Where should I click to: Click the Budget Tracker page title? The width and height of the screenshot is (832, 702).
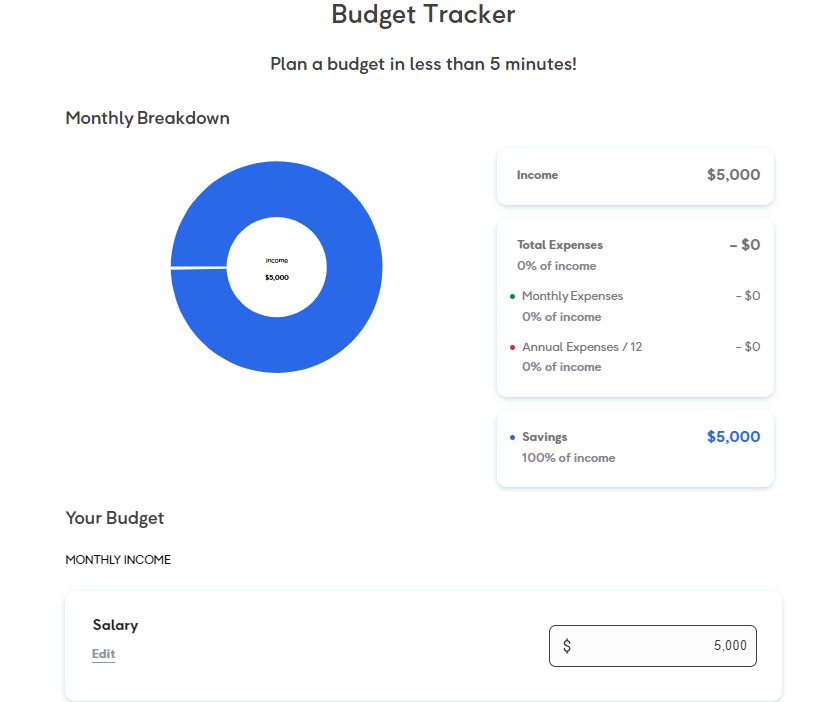pos(423,15)
